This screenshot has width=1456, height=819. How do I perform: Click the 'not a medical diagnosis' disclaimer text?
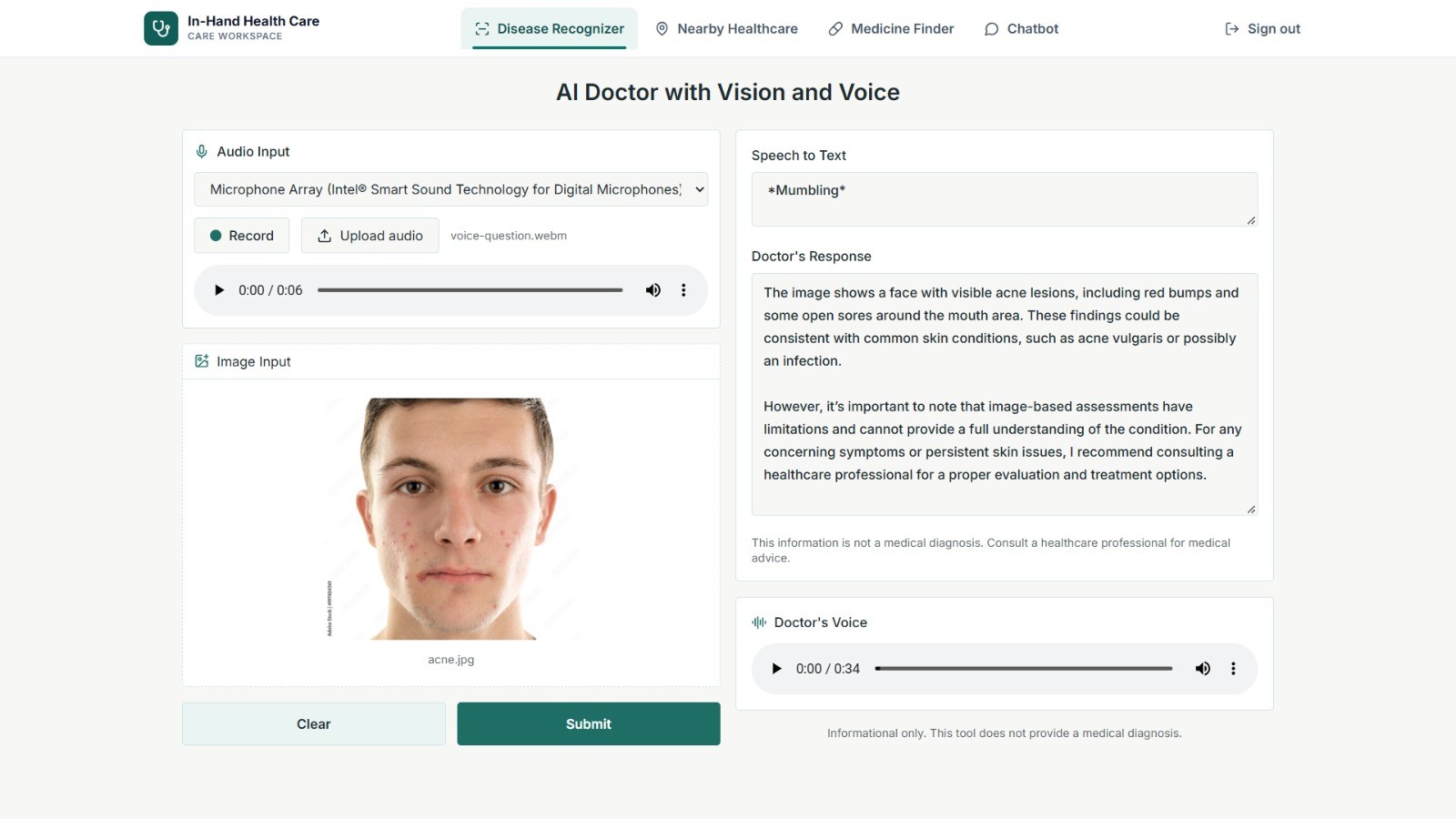coord(991,551)
